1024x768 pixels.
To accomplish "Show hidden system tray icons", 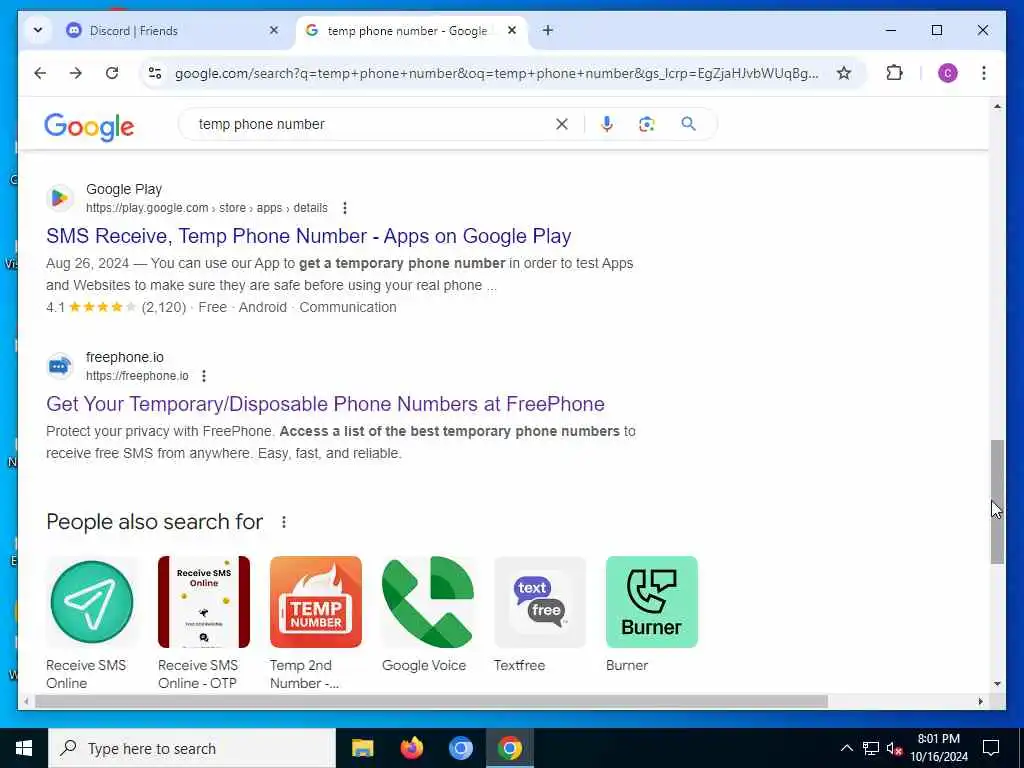I will 846,748.
